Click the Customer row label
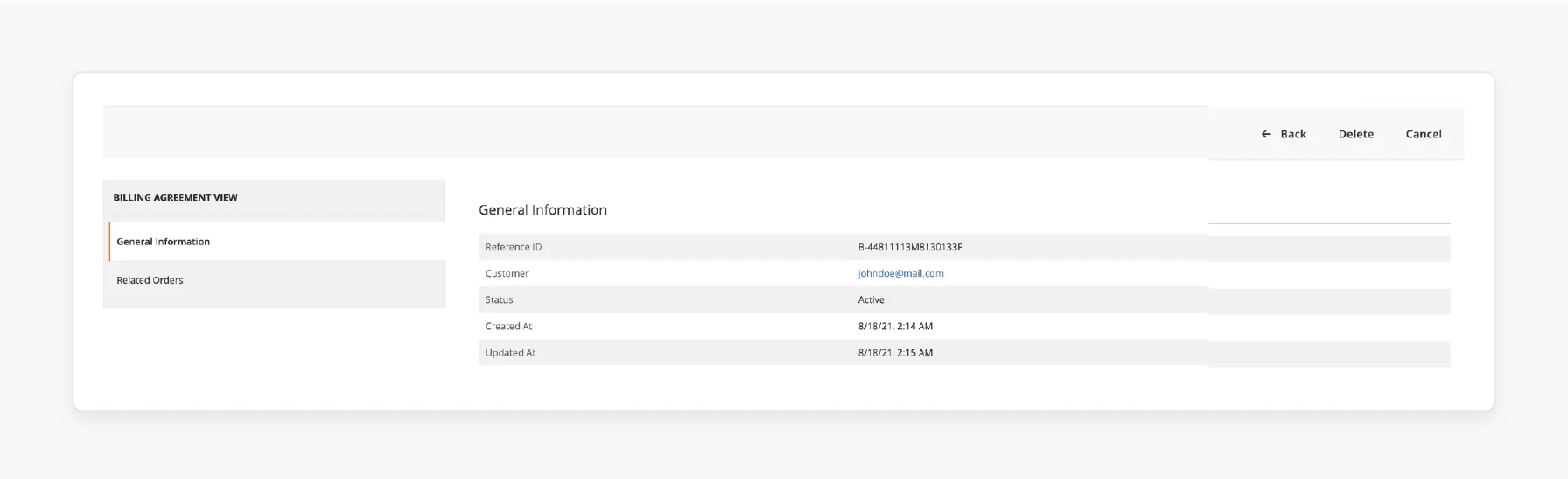The height and width of the screenshot is (479, 1568). [507, 273]
